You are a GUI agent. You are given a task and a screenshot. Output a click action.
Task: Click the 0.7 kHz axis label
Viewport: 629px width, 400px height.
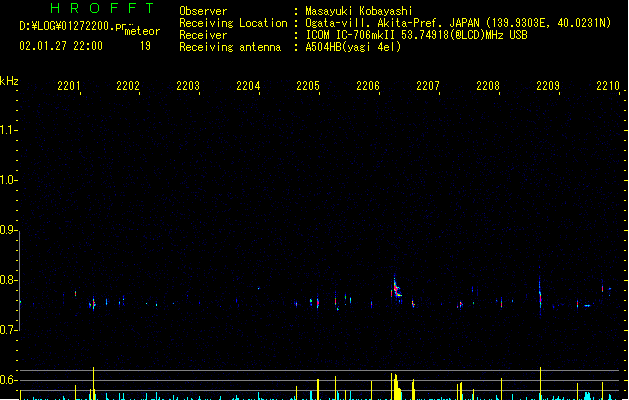[8, 330]
